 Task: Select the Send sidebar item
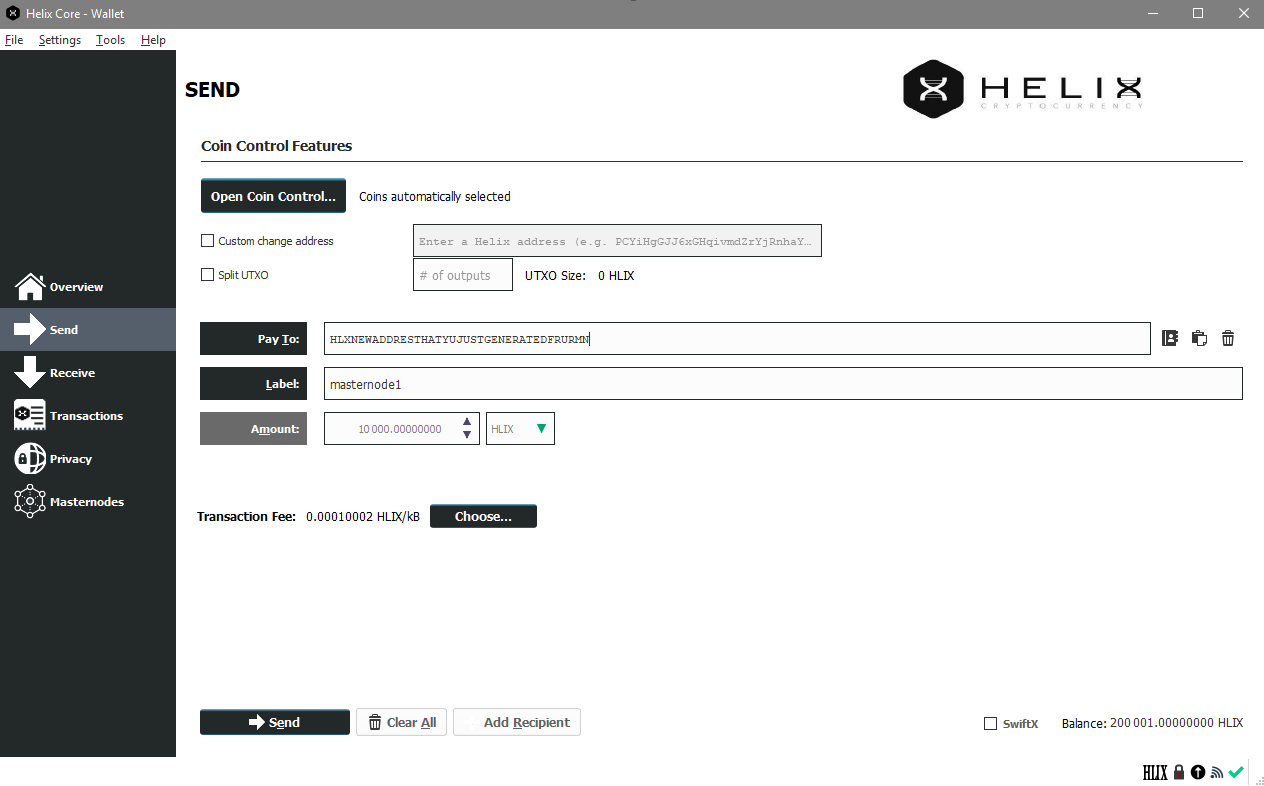(88, 329)
